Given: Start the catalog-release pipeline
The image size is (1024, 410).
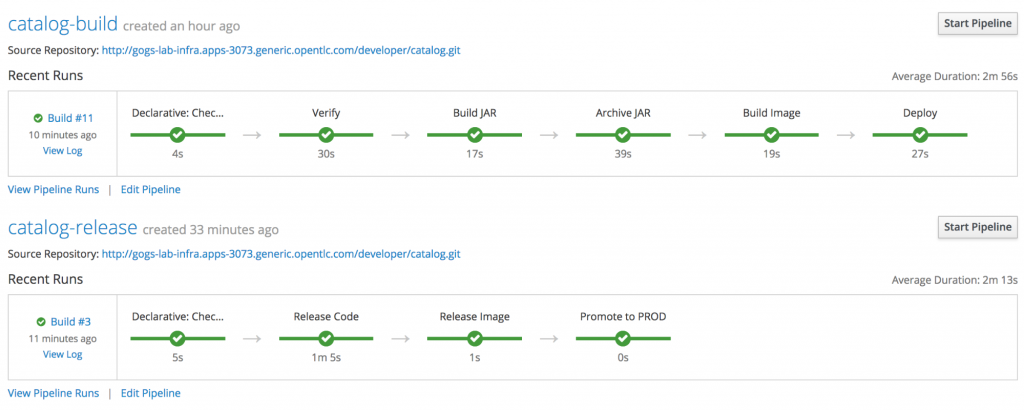Looking at the screenshot, I should click(977, 229).
